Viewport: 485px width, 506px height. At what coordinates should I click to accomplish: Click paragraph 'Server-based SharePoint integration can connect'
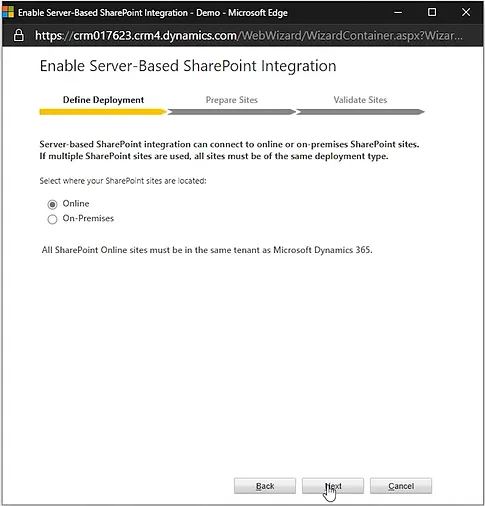(x=229, y=150)
